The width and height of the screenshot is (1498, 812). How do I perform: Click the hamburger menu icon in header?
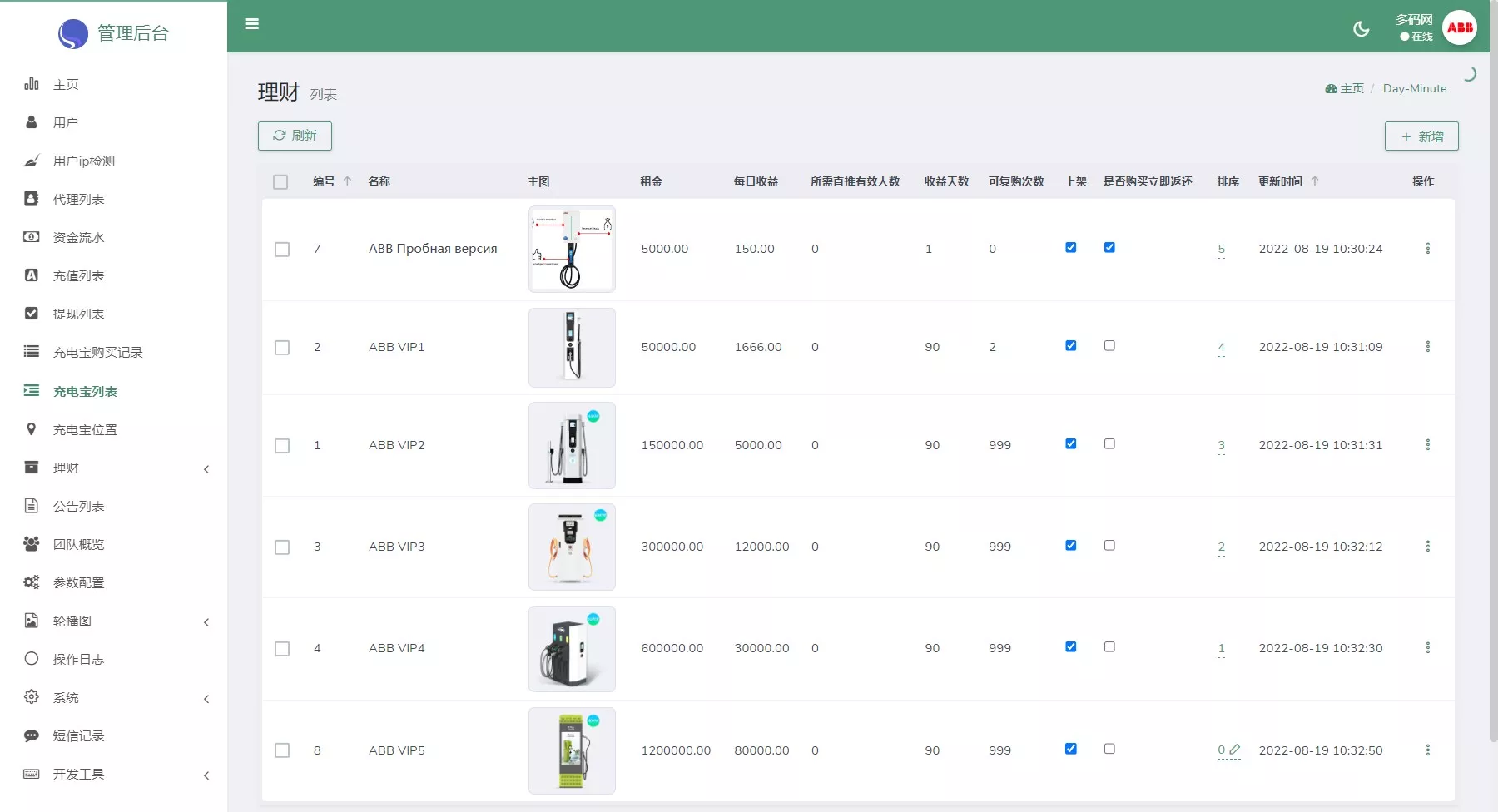coord(251,24)
